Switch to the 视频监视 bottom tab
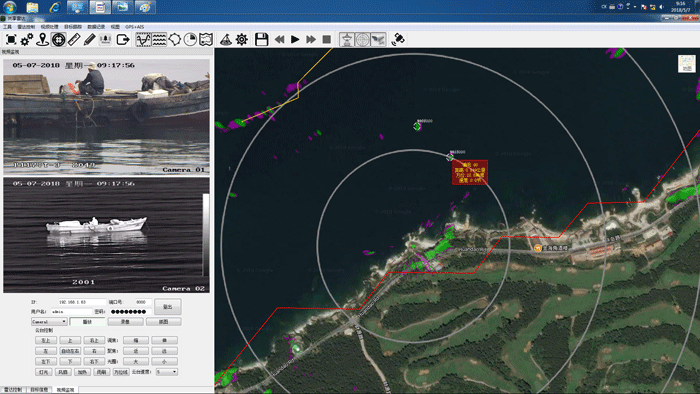Screen dimensions: 700x394 [65, 390]
